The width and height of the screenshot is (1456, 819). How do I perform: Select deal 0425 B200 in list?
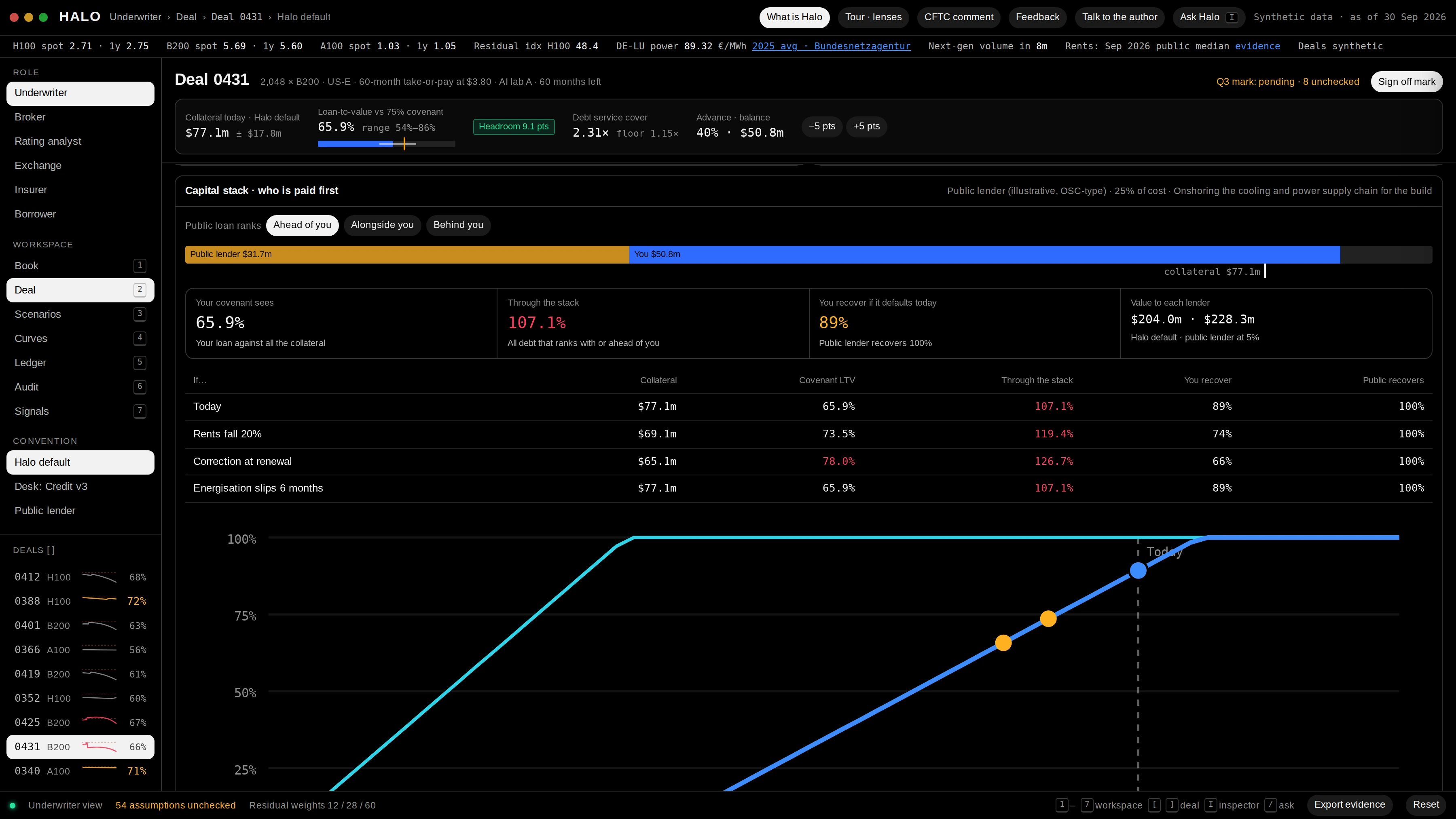click(x=80, y=722)
